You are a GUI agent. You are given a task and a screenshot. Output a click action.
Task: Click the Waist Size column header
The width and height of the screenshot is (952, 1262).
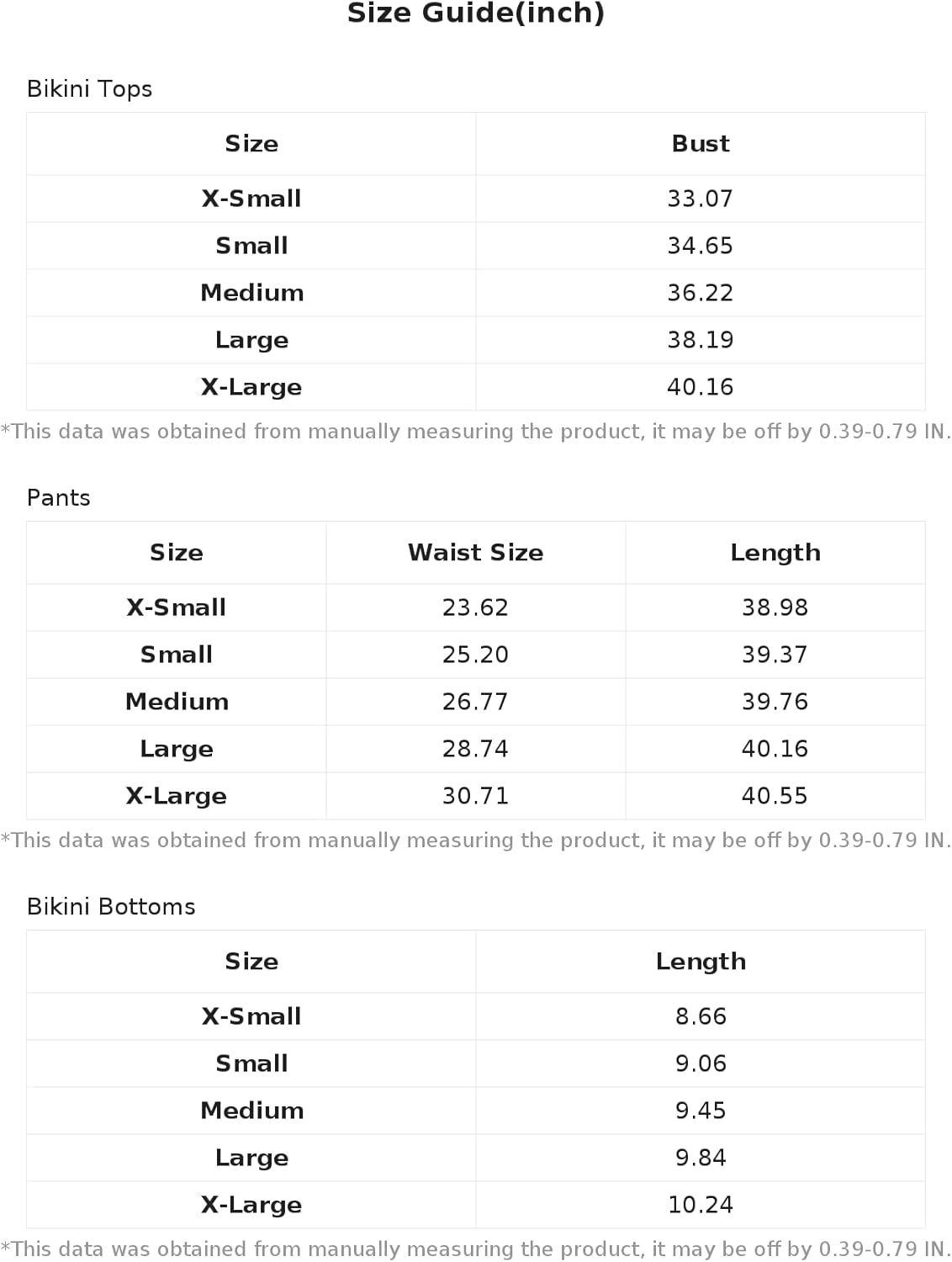point(475,553)
